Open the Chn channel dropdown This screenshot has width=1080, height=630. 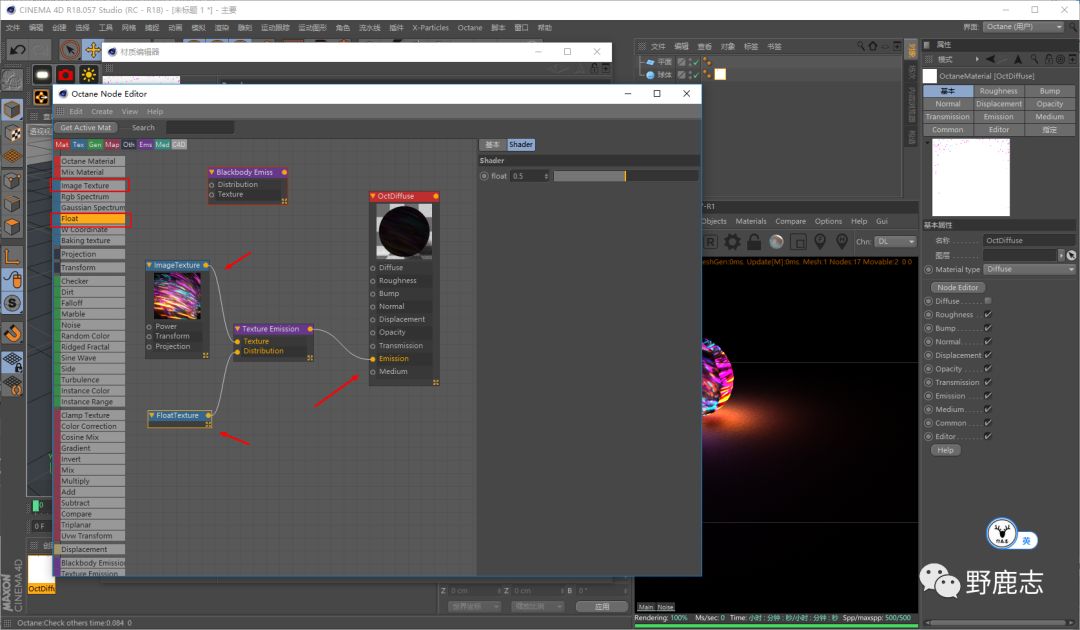click(895, 242)
